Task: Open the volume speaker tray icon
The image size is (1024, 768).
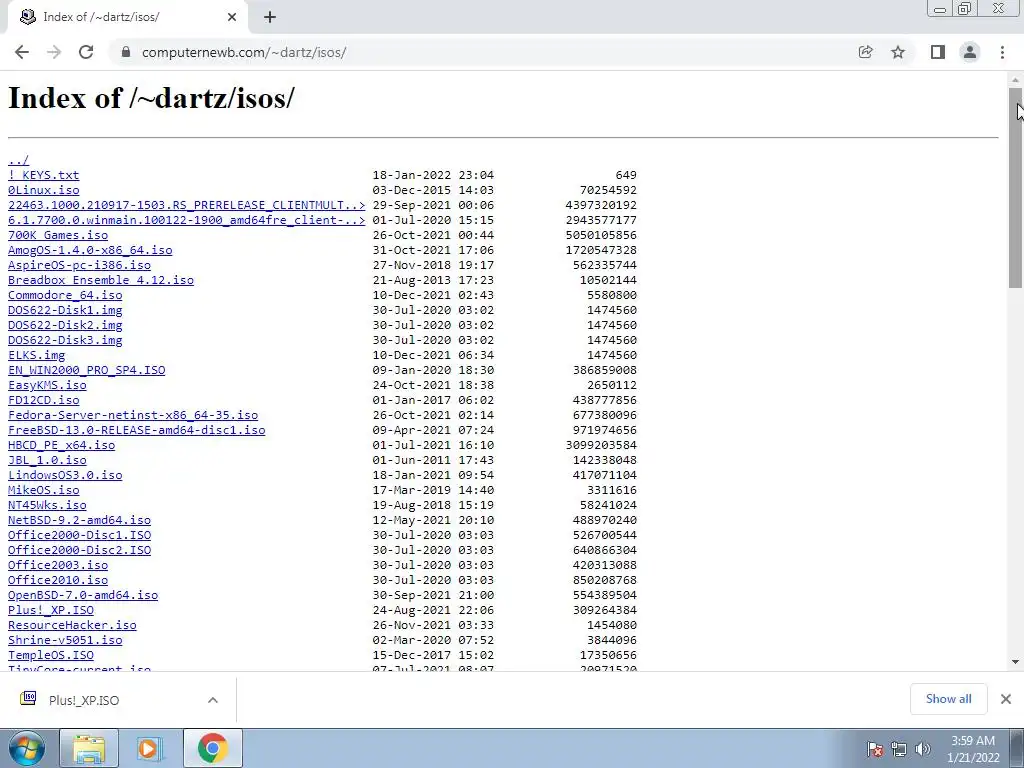Action: click(922, 748)
